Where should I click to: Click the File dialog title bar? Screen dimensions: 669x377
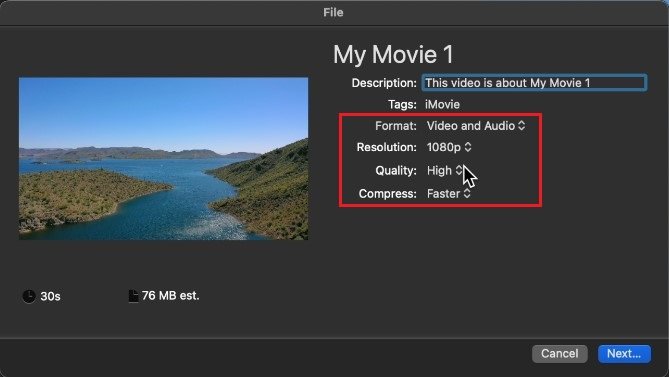334,13
